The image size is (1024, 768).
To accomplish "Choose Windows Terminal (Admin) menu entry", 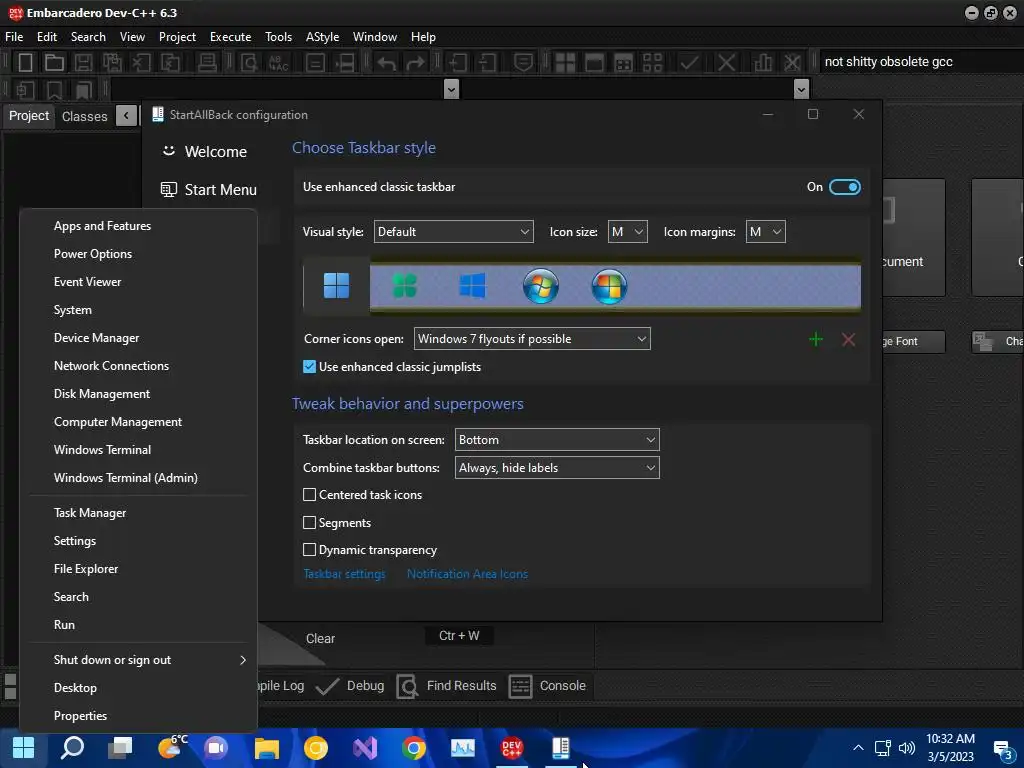I will click(138, 477).
